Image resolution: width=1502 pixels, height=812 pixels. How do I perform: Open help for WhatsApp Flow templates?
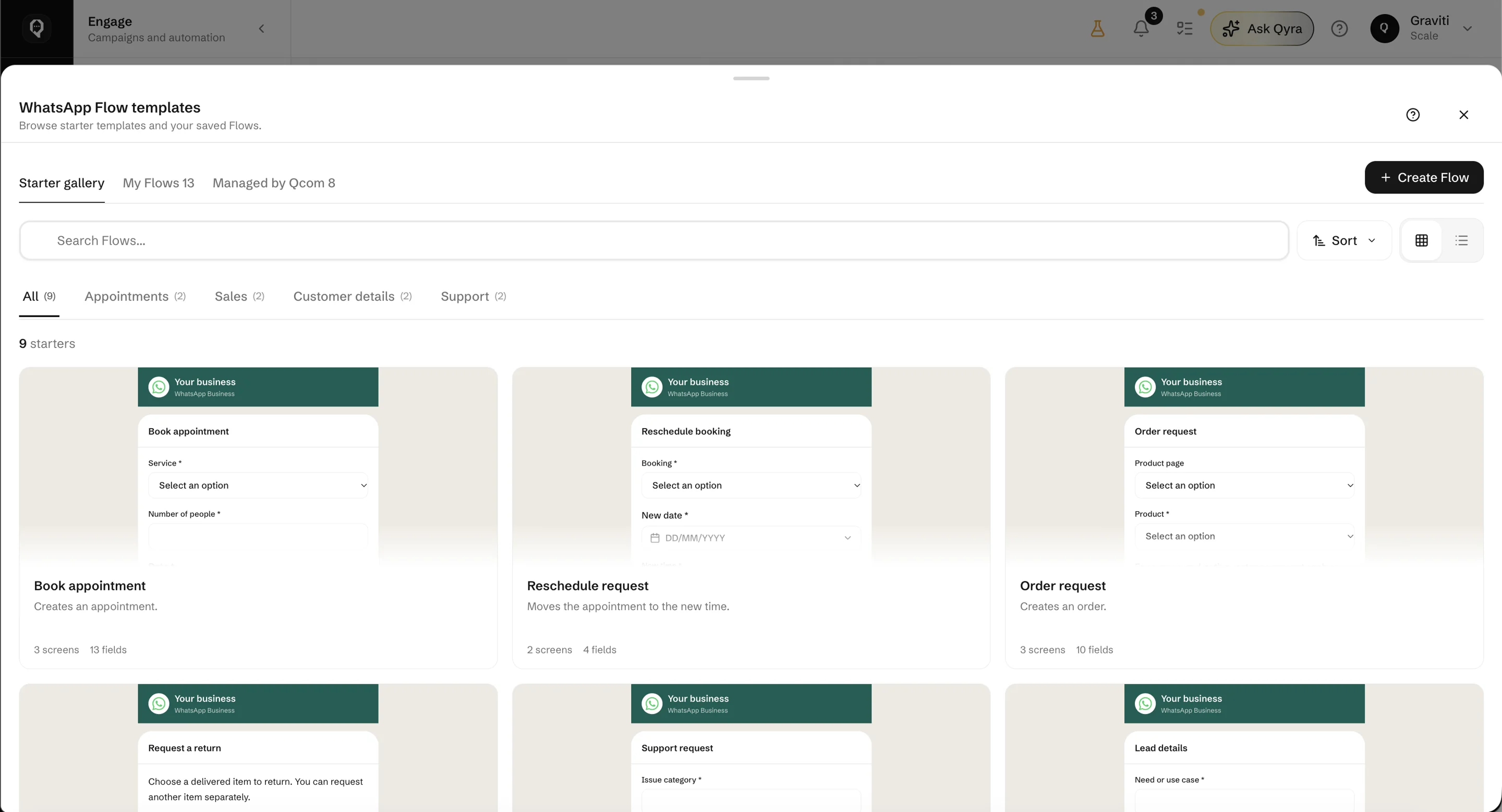click(x=1413, y=115)
